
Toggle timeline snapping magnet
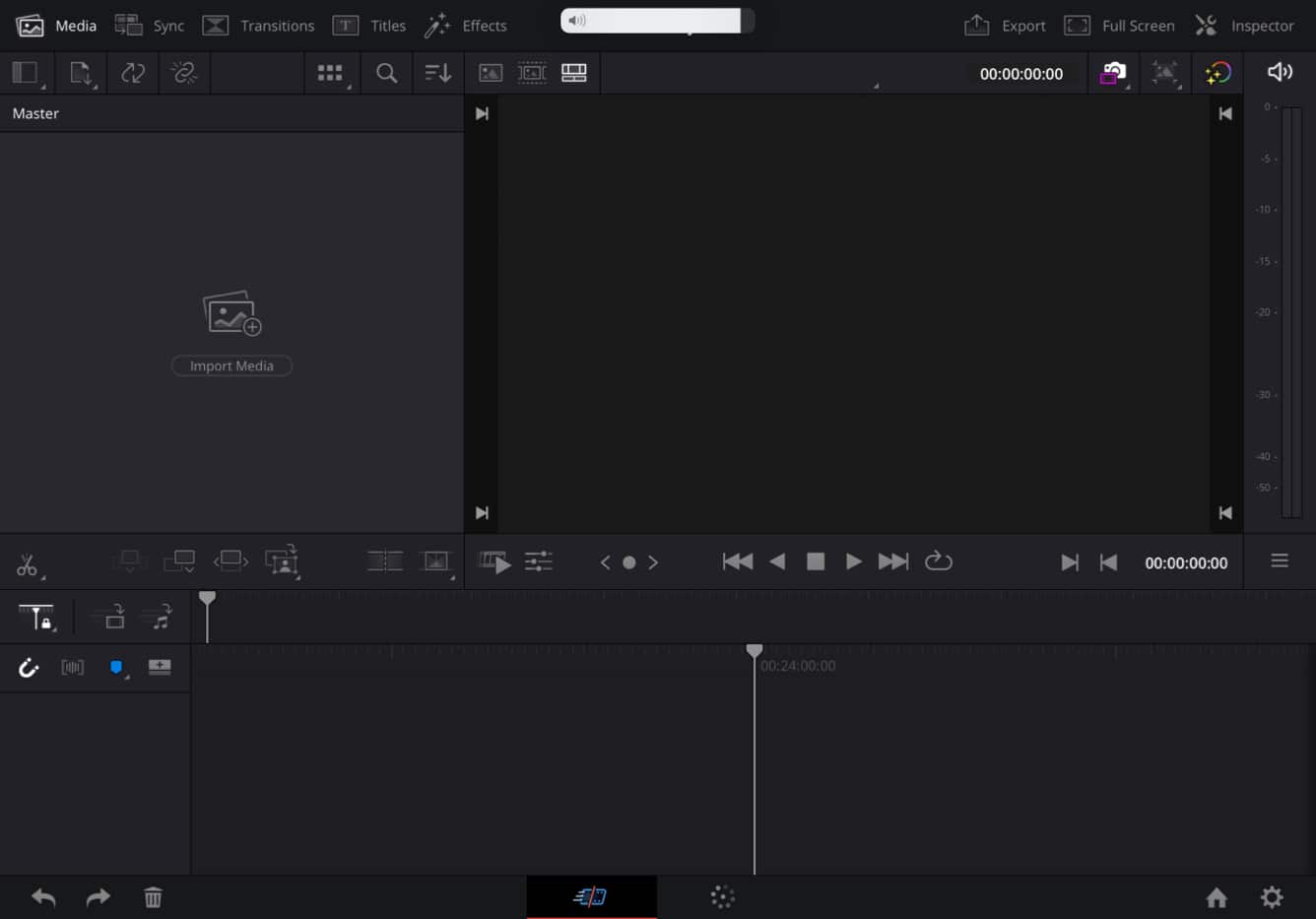[29, 668]
